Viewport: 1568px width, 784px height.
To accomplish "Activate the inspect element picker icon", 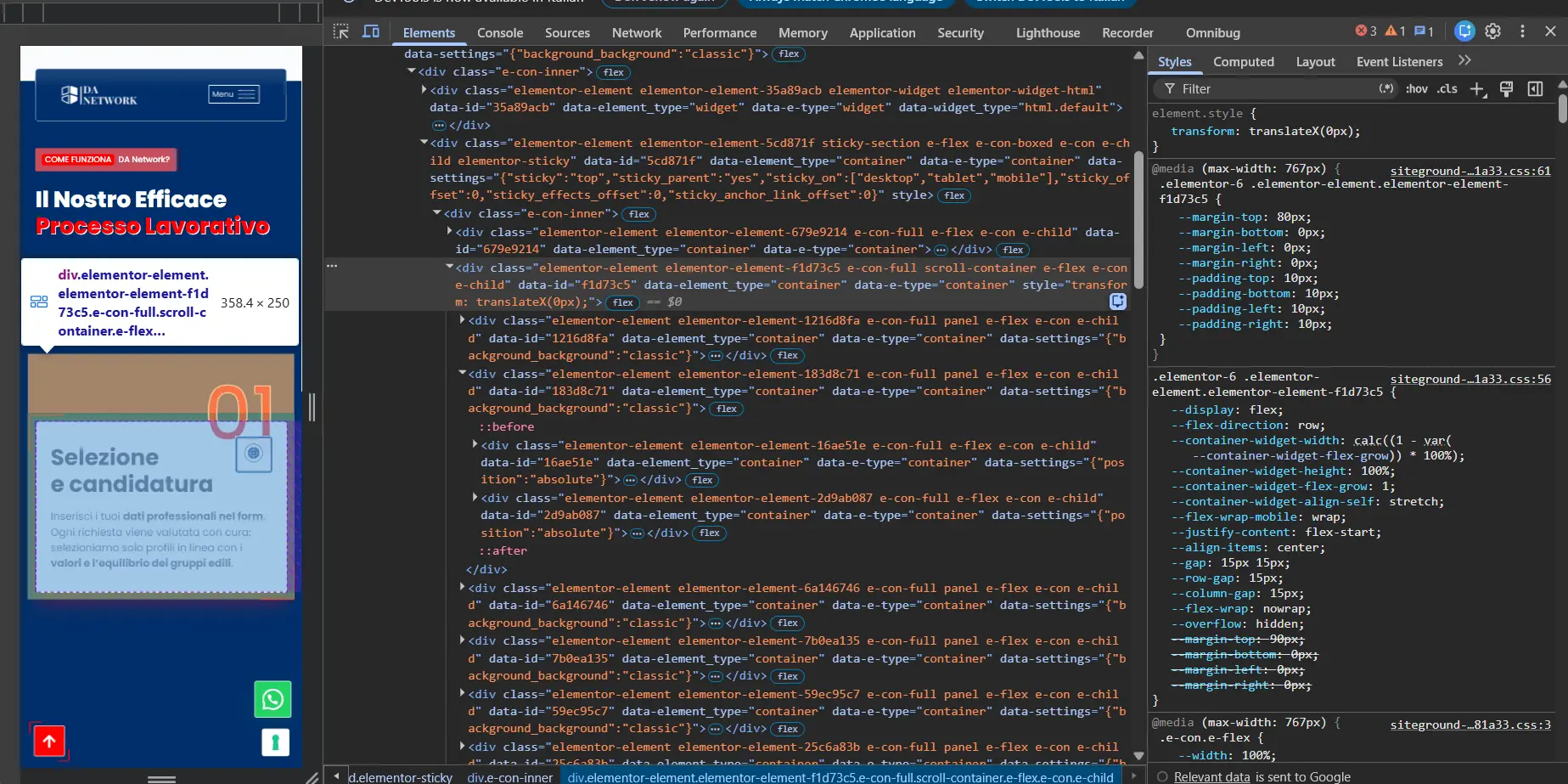I will tap(341, 31).
